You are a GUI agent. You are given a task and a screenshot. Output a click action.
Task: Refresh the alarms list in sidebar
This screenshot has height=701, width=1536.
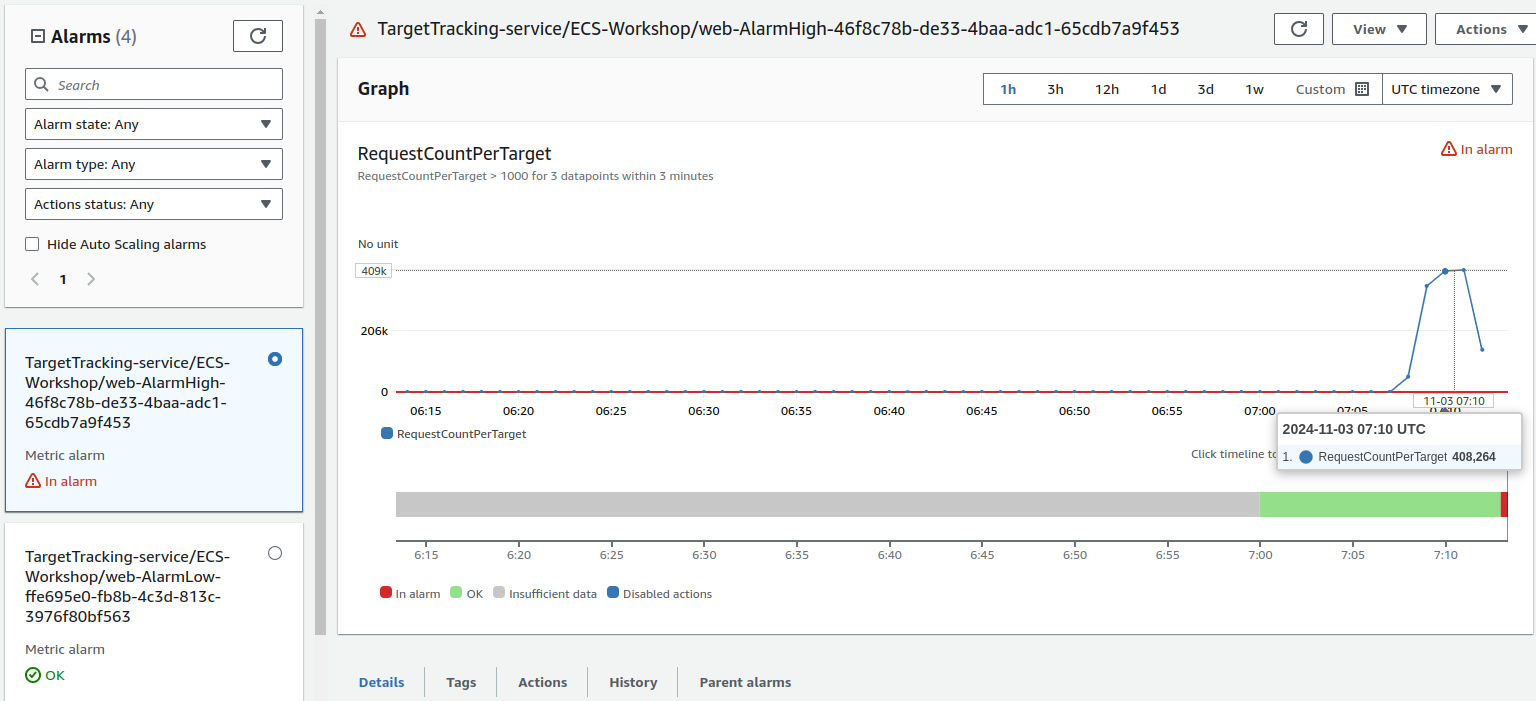[257, 36]
